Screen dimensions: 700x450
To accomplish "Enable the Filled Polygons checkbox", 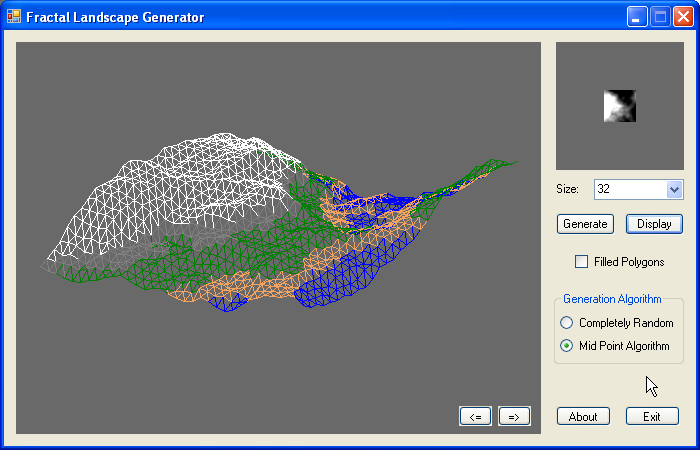I will [581, 262].
